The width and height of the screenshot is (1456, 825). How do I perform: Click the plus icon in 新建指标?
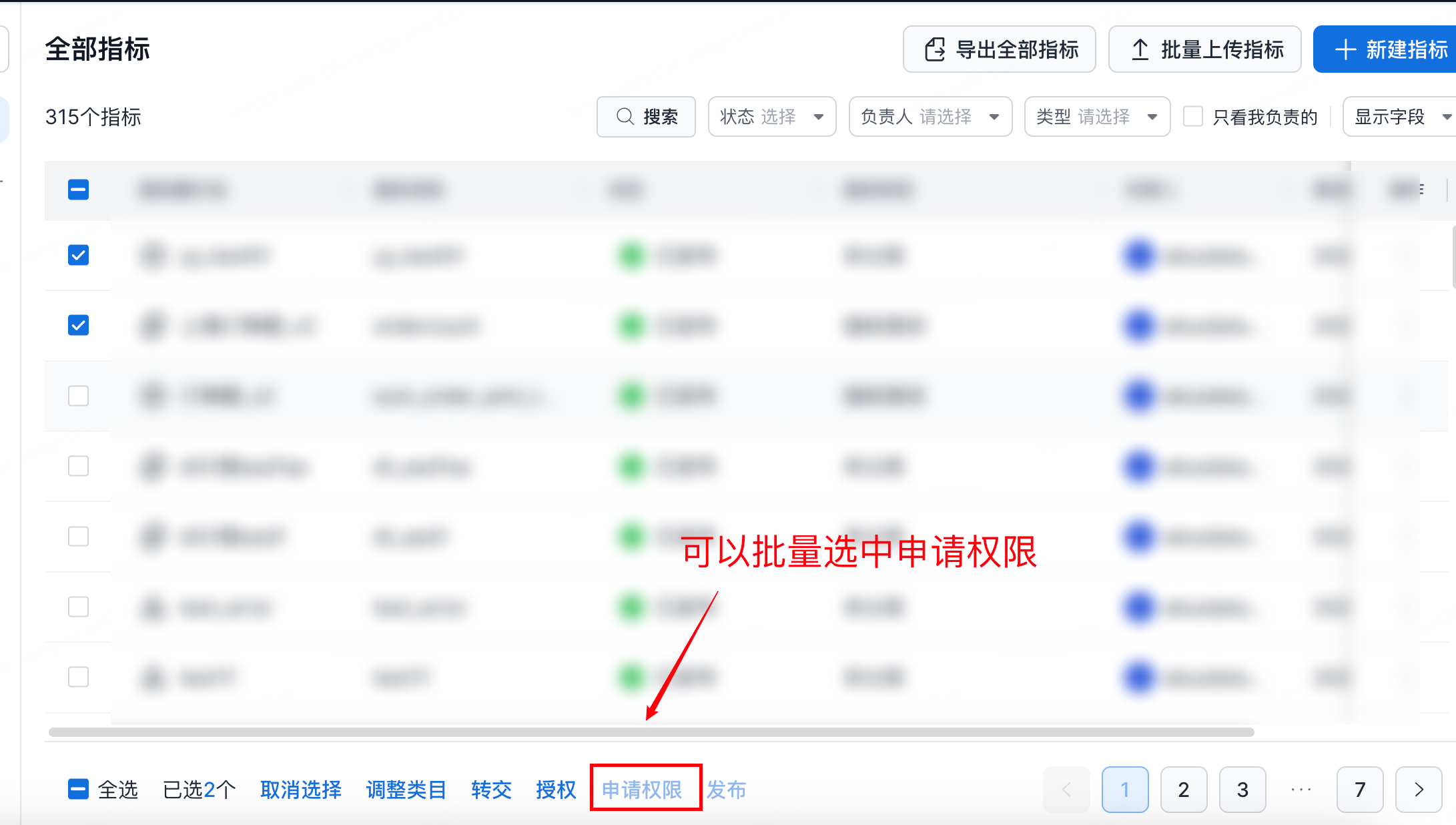tap(1345, 49)
